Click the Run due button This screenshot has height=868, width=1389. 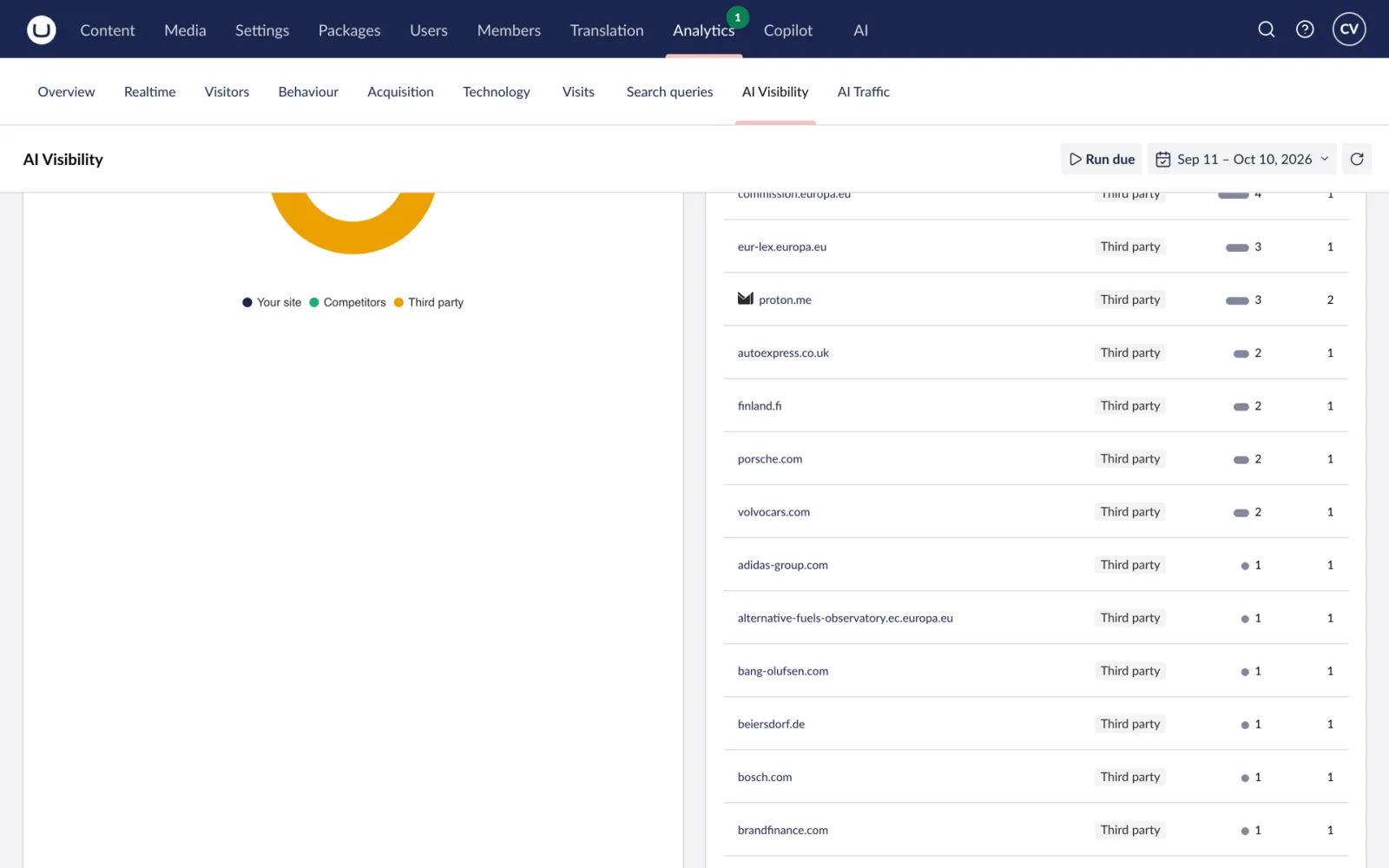pyautogui.click(x=1102, y=159)
